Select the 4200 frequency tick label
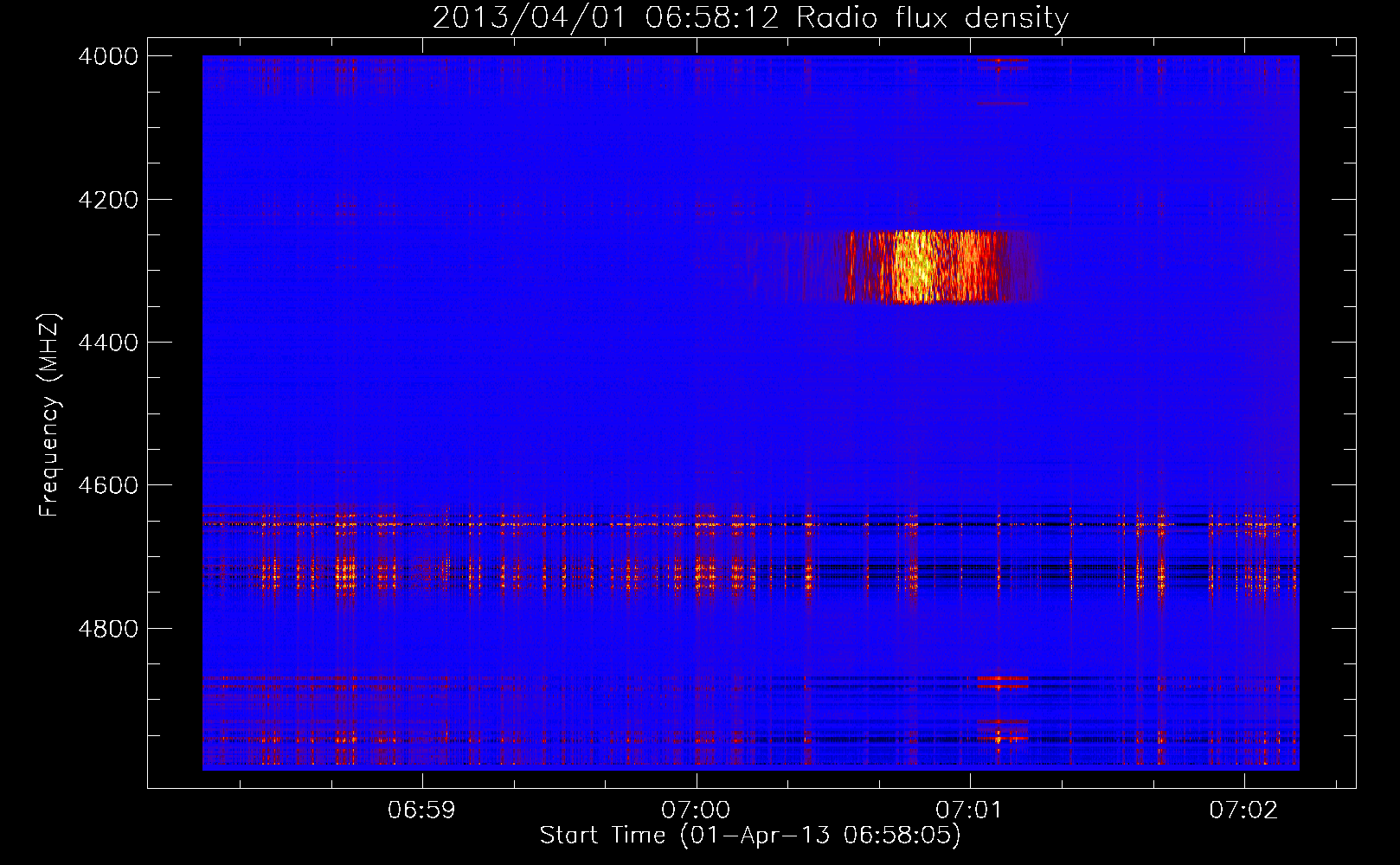This screenshot has height=865, width=1400. (108, 200)
